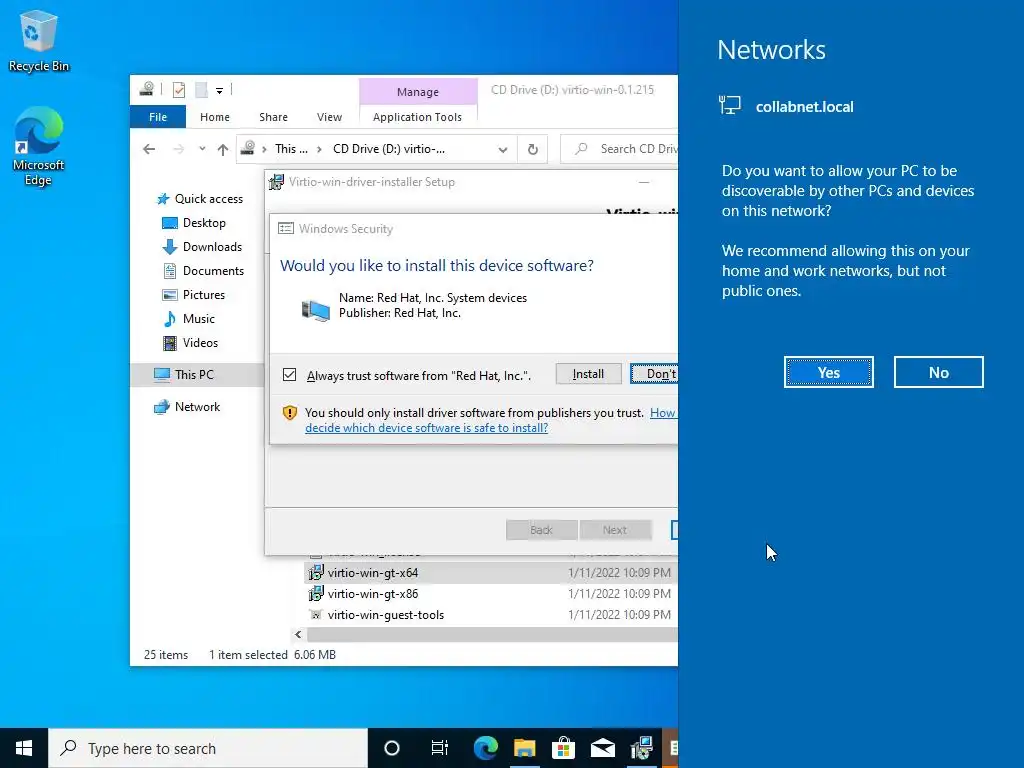Click the collabnet.local network name
Image resolution: width=1024 pixels, height=768 pixels.
tap(805, 106)
